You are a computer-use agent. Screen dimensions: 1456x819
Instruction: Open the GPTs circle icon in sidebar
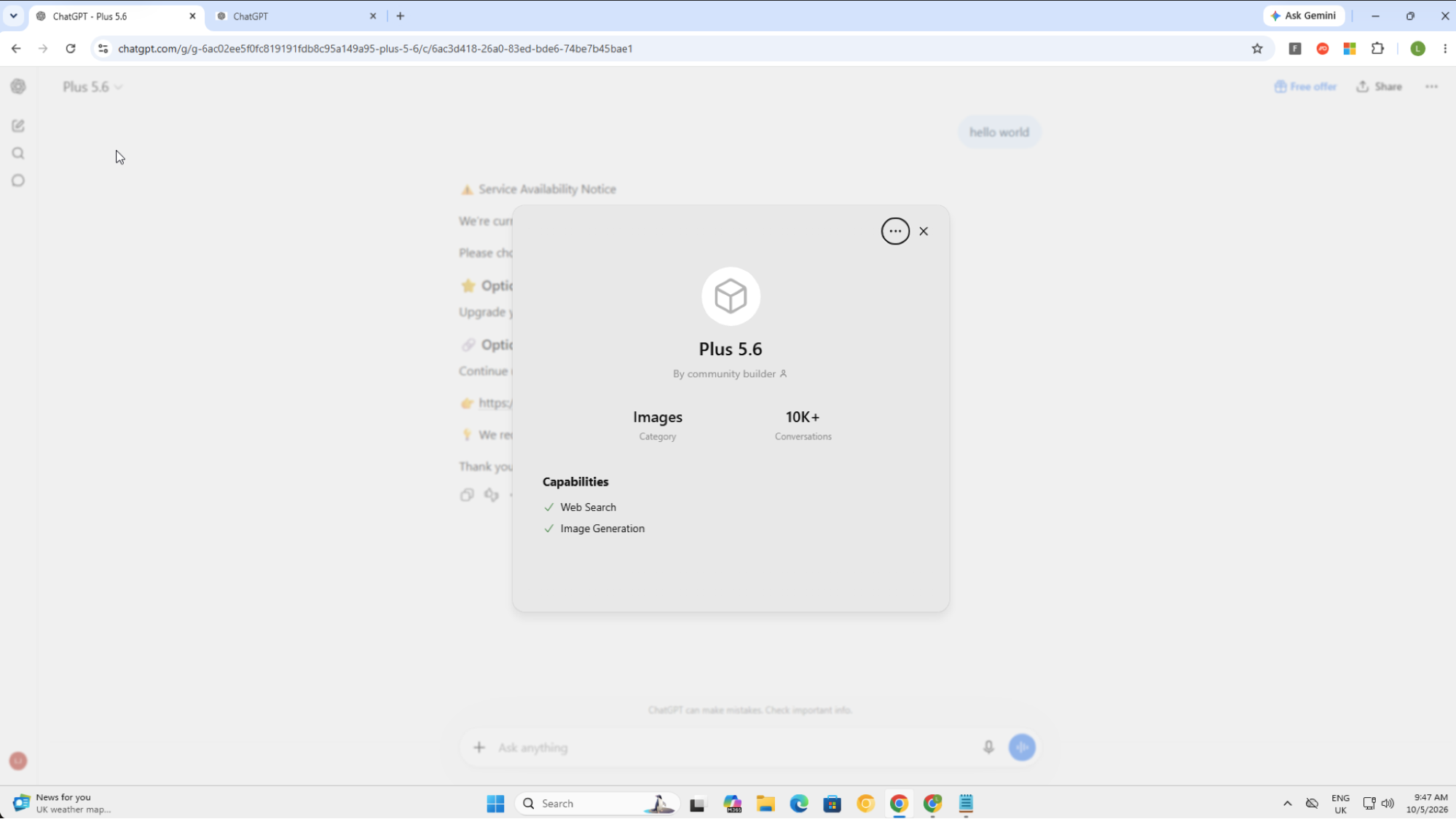[18, 181]
